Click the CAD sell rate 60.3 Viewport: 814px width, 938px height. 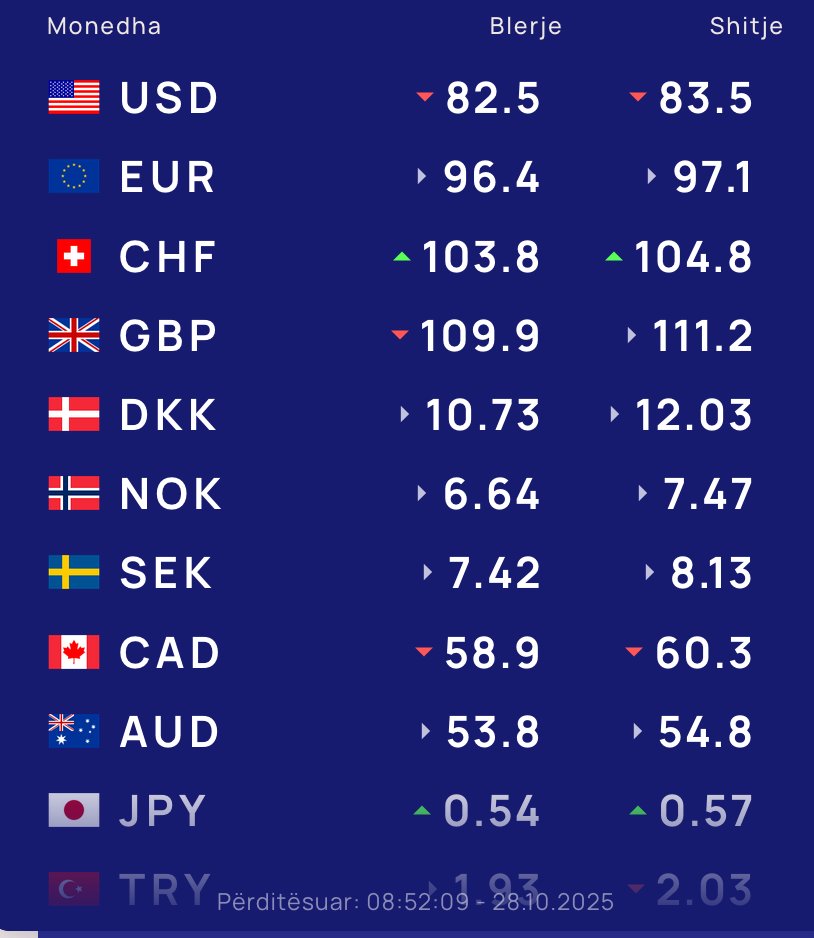pyautogui.click(x=703, y=653)
